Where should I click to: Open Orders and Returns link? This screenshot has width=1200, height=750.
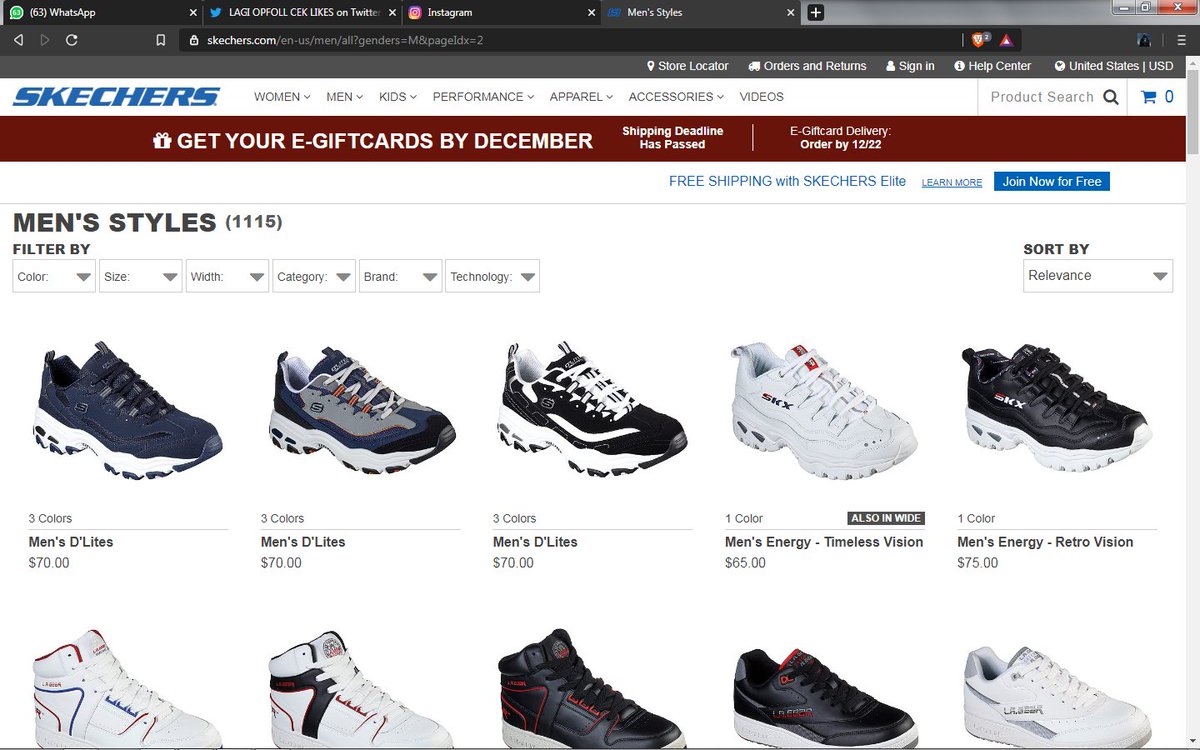807,66
